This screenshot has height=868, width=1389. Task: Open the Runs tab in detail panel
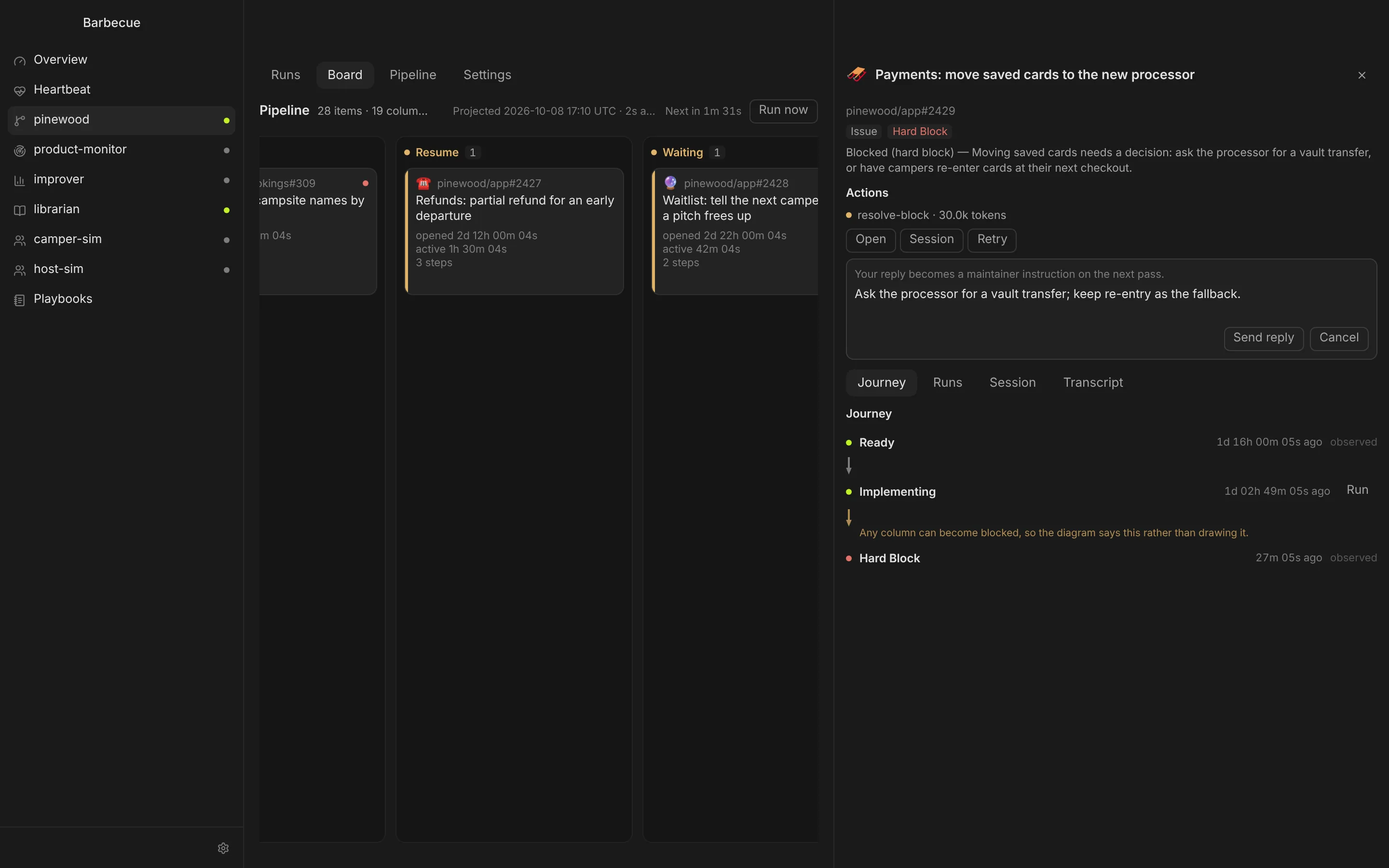tap(947, 383)
